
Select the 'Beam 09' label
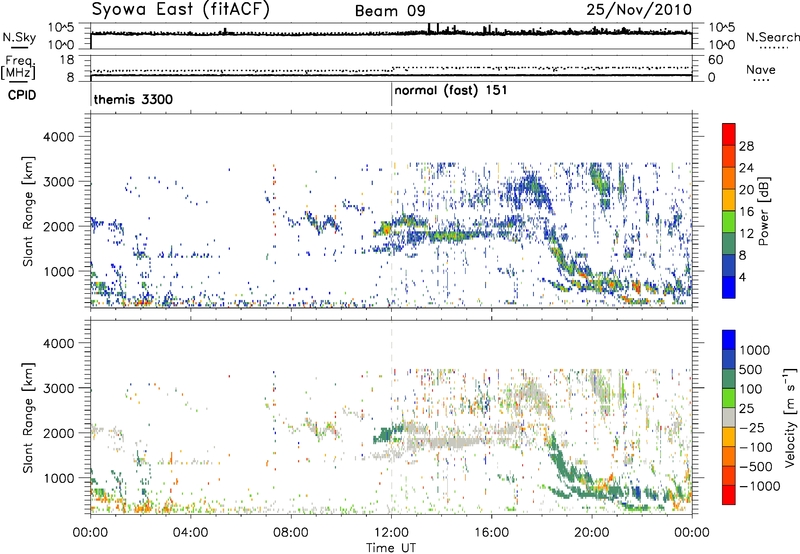pos(390,11)
